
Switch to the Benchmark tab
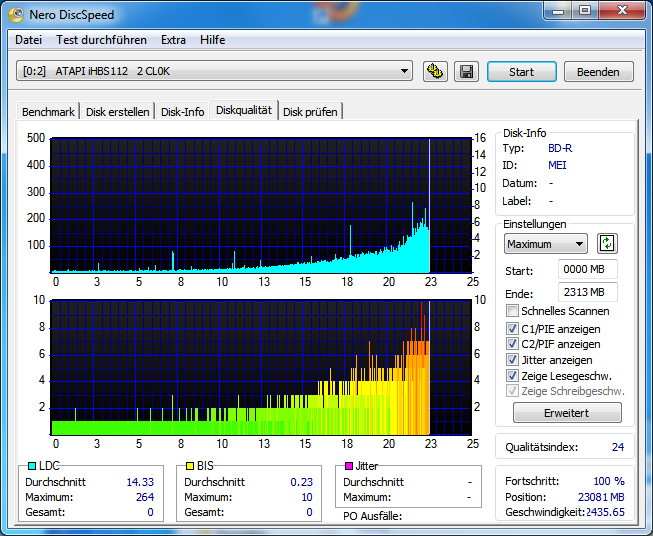coord(48,112)
